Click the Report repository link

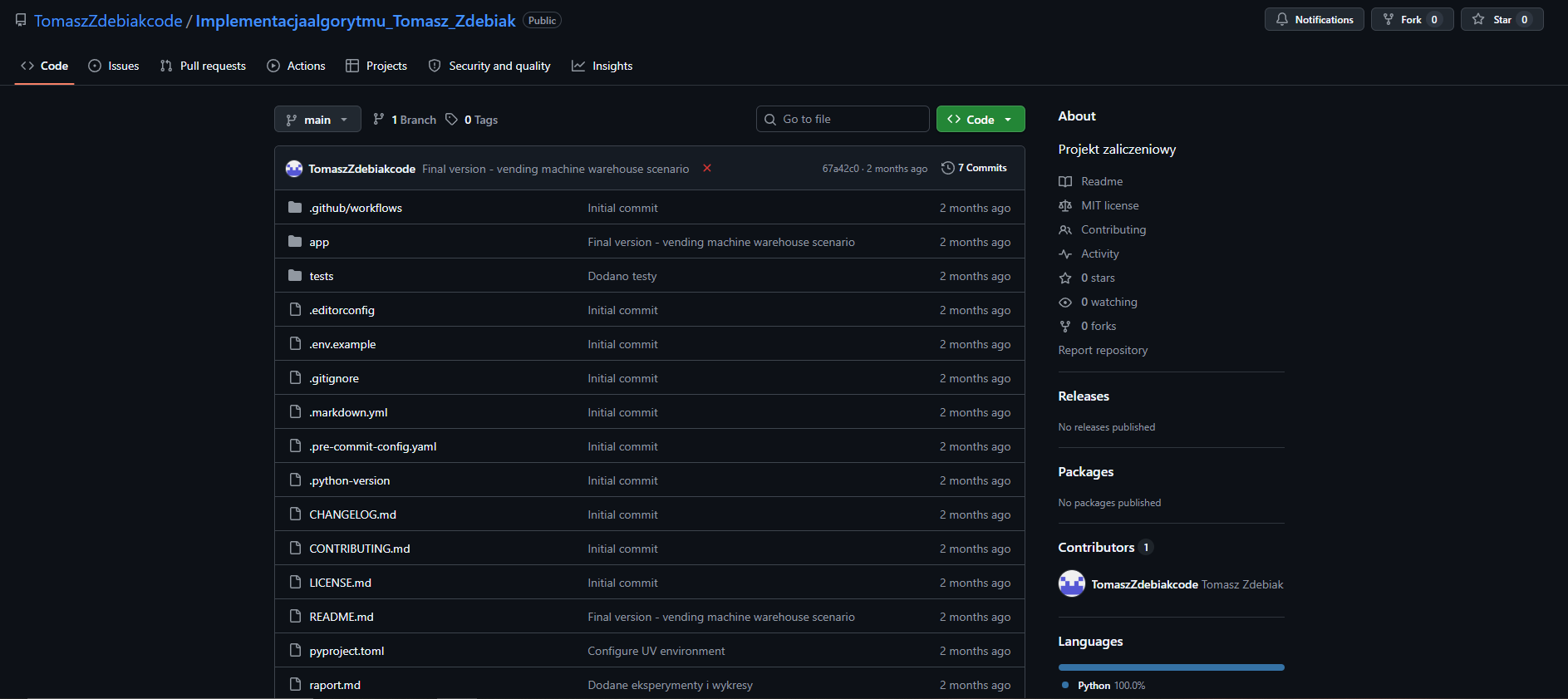1103,350
